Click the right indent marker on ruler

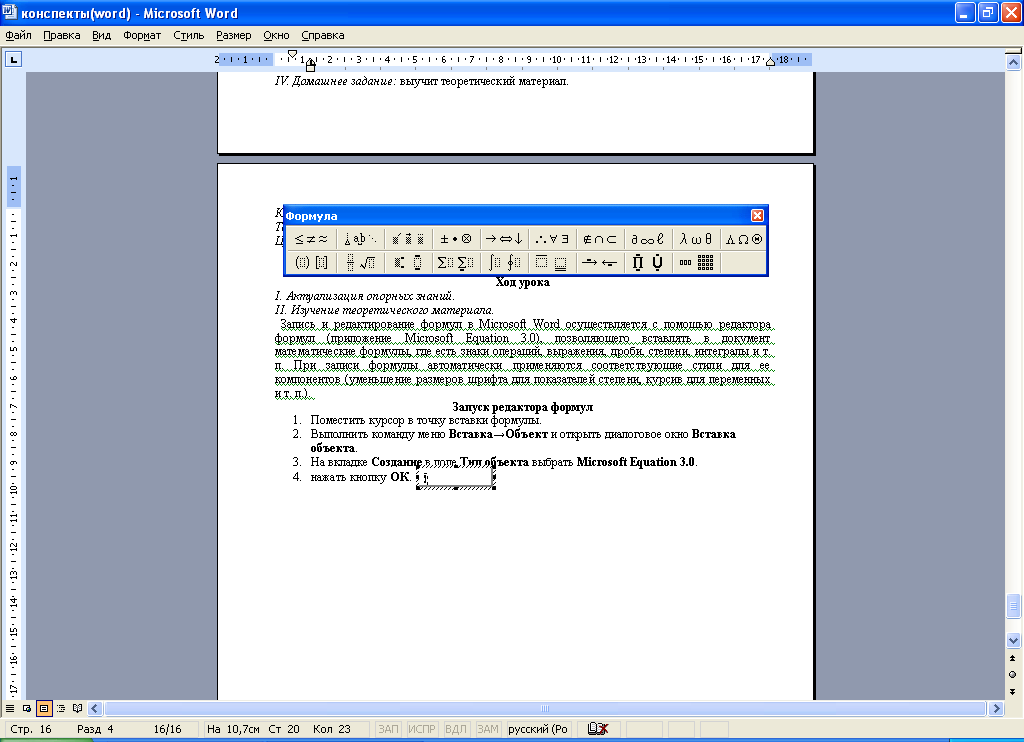770,62
